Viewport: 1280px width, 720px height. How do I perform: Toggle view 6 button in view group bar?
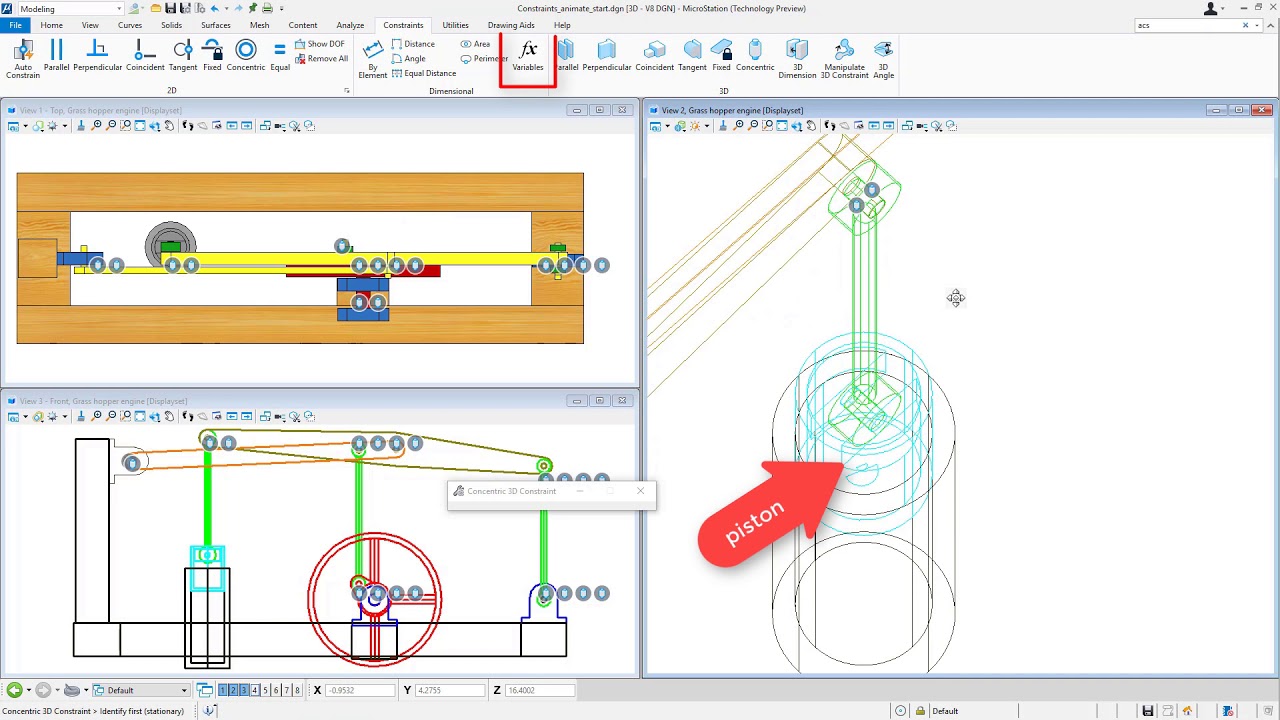(x=275, y=690)
